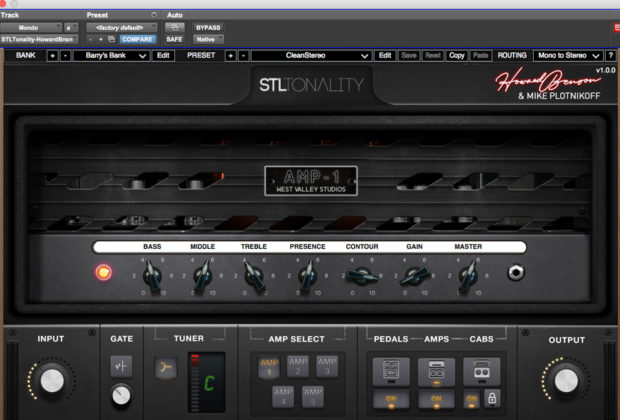This screenshot has width=620, height=420.
Task: Click the BASS knob
Action: tap(152, 275)
